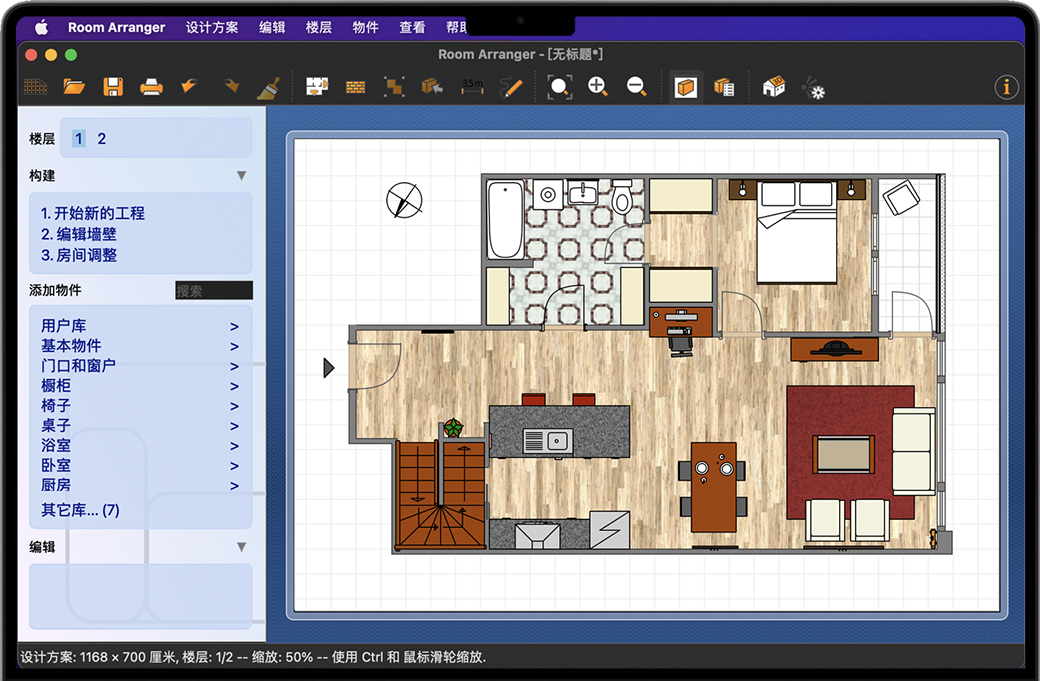Viewport: 1040px width, 681px height.
Task: Click the zoom out magnifier
Action: (x=636, y=87)
